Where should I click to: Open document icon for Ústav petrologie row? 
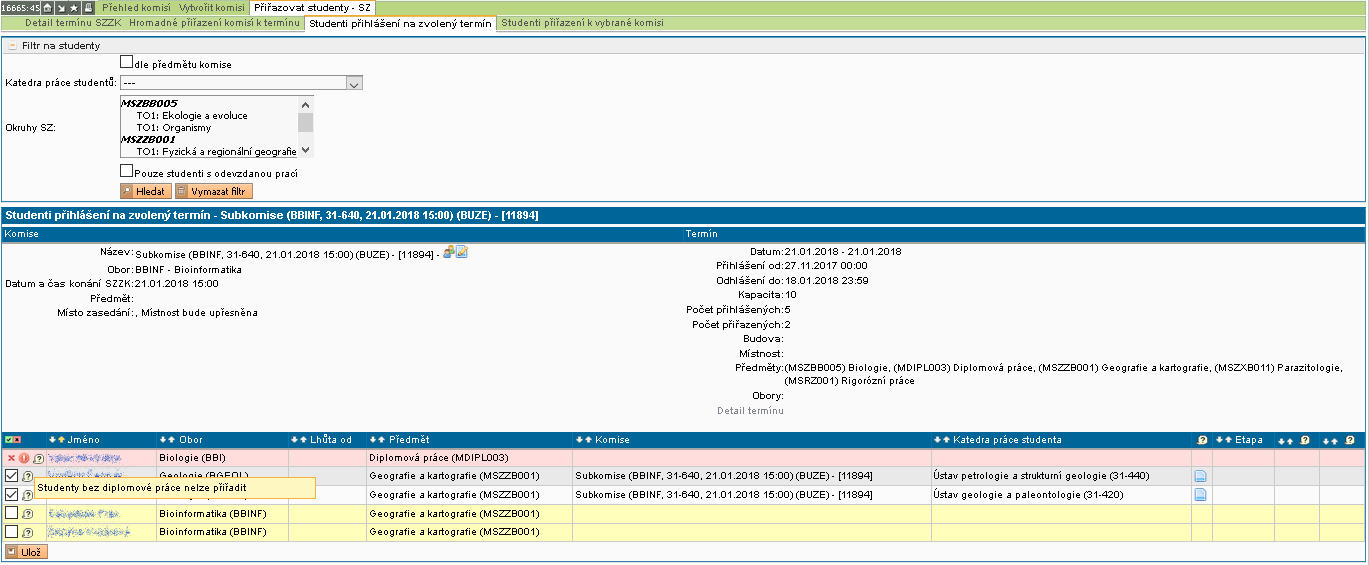tap(1201, 476)
